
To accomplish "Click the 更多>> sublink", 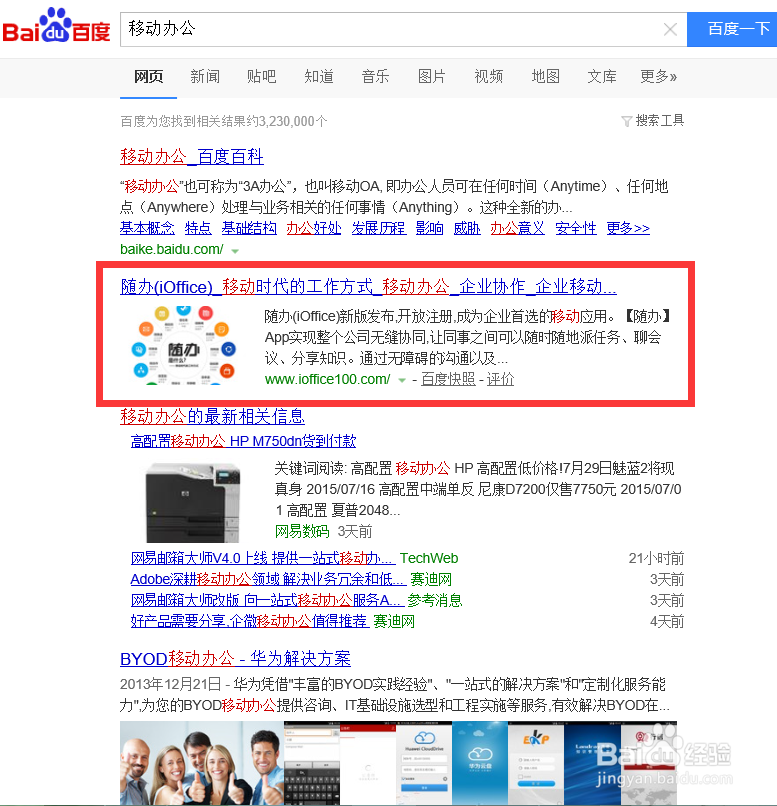I will 628,228.
